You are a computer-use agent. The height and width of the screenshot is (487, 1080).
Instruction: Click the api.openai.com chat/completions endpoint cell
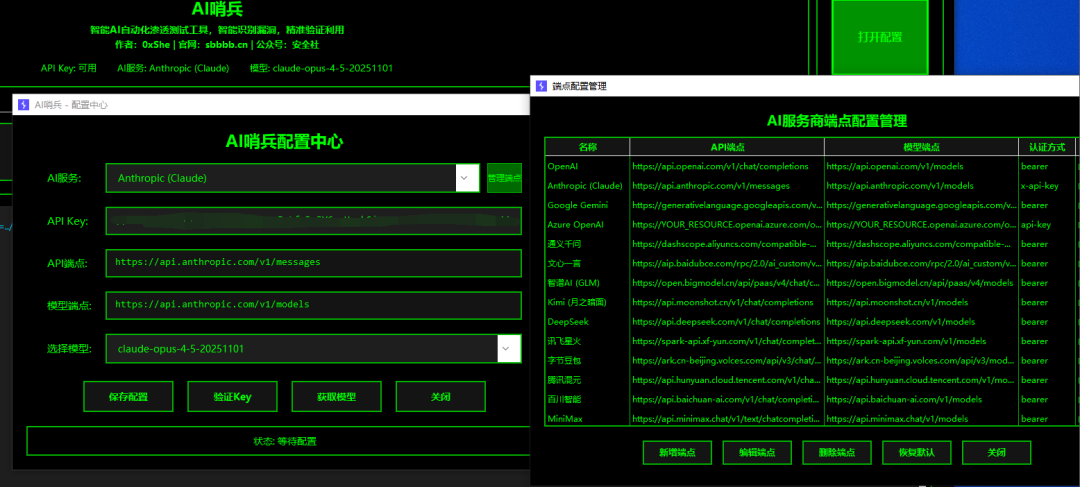point(727,166)
